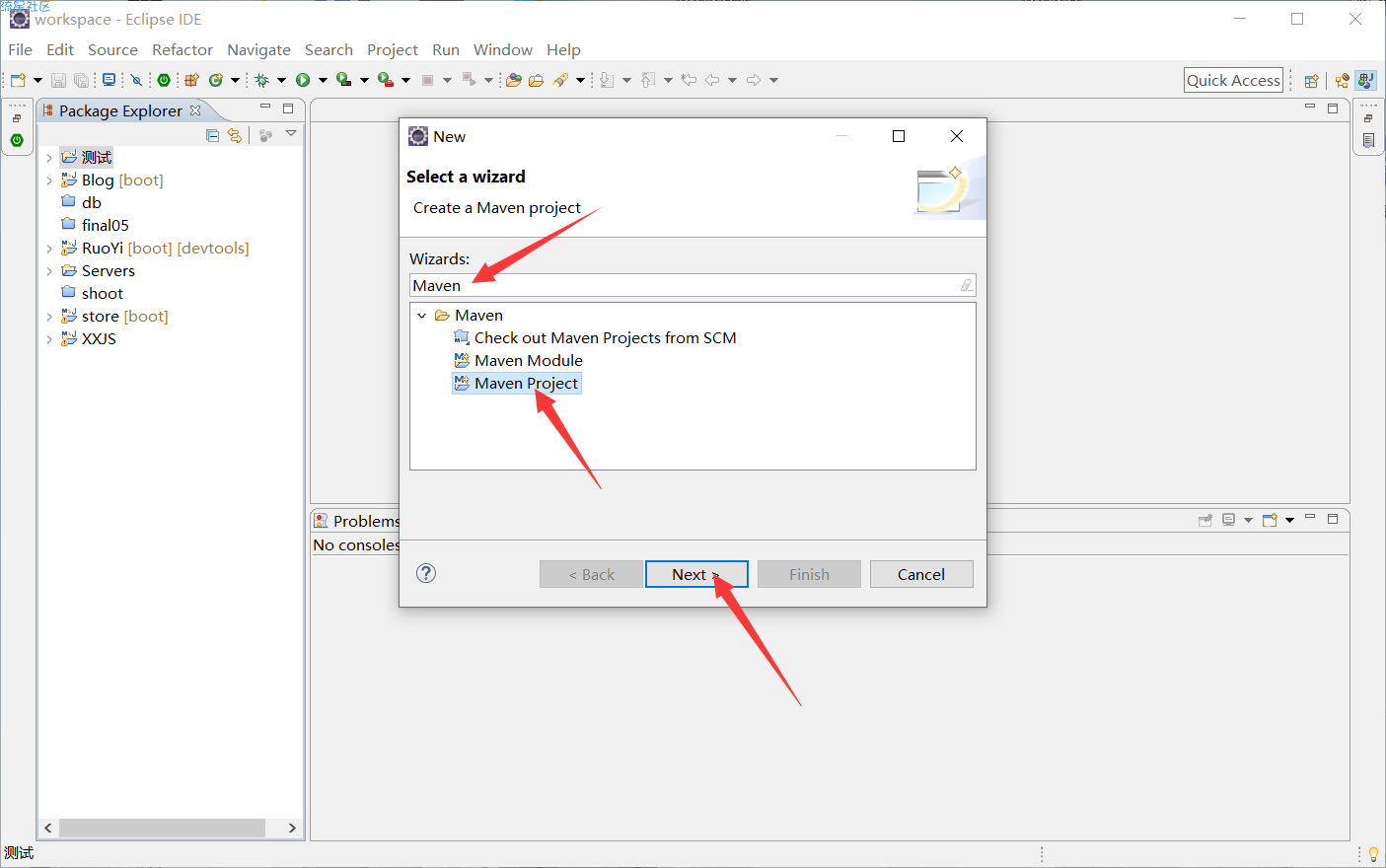Collapse the Maven folder in wizard list
1386x868 pixels.
click(422, 316)
